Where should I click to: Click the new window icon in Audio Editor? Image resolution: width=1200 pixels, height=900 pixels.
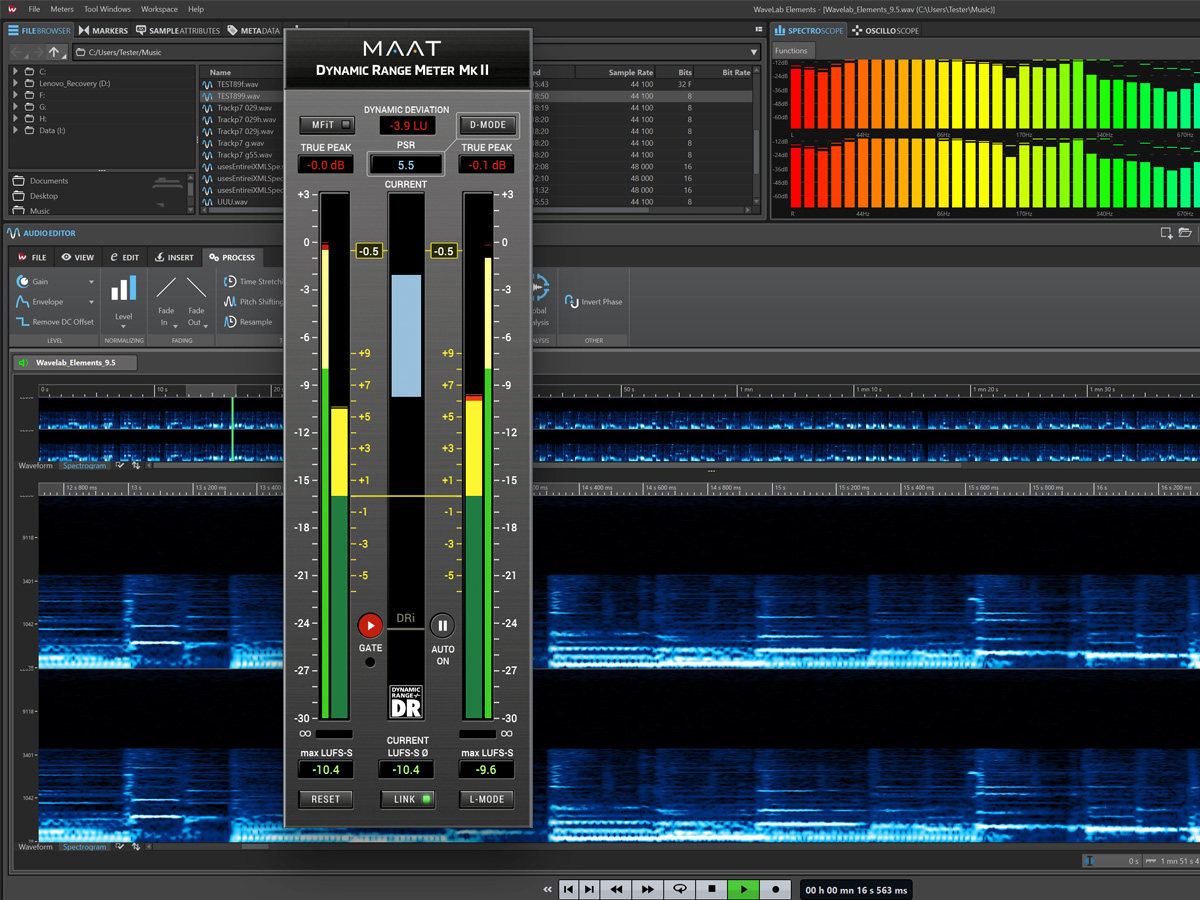pos(1167,233)
